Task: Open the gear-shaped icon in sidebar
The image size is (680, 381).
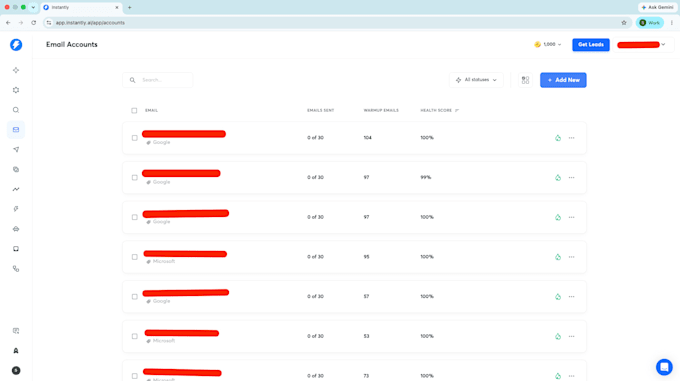Action: click(x=16, y=90)
